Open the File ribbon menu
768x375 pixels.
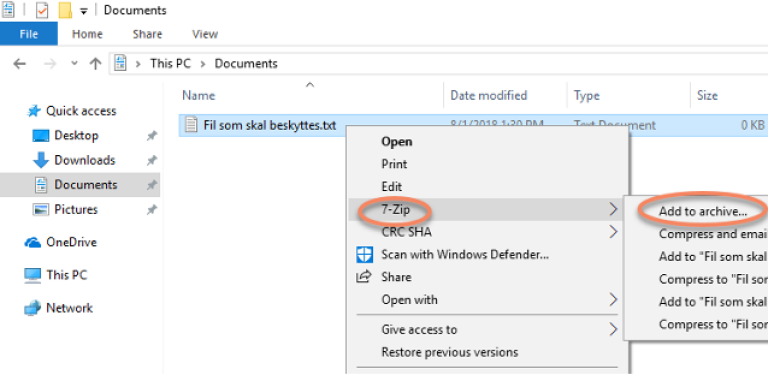click(29, 34)
